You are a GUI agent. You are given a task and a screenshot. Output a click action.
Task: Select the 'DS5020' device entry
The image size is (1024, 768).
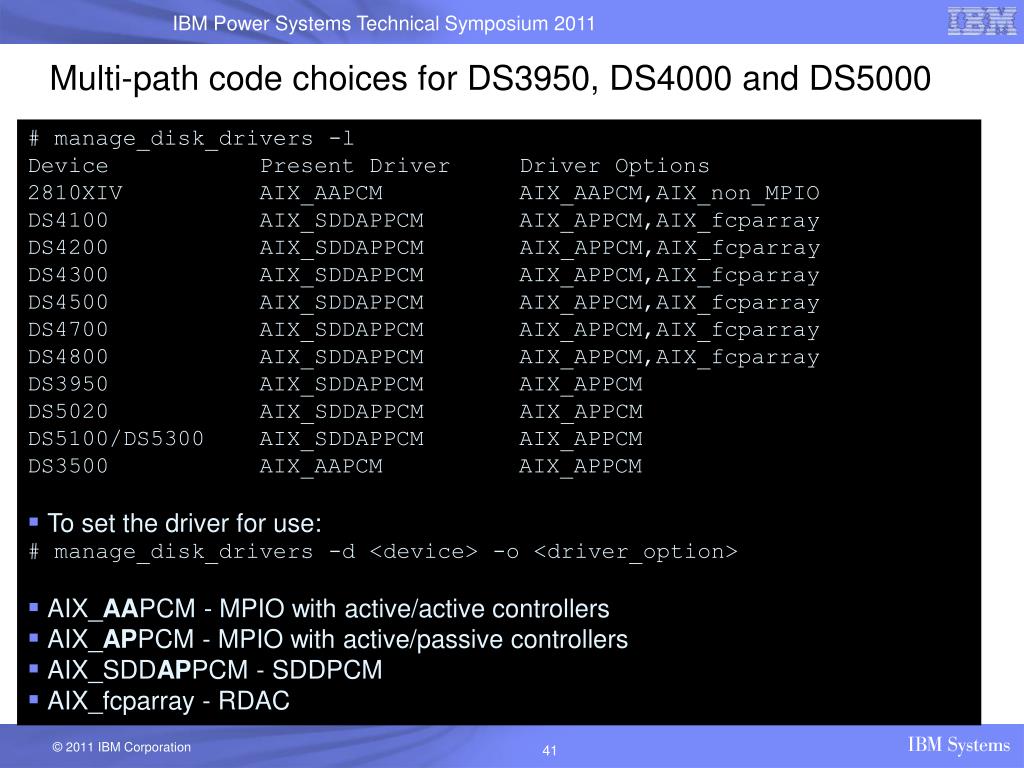68,411
